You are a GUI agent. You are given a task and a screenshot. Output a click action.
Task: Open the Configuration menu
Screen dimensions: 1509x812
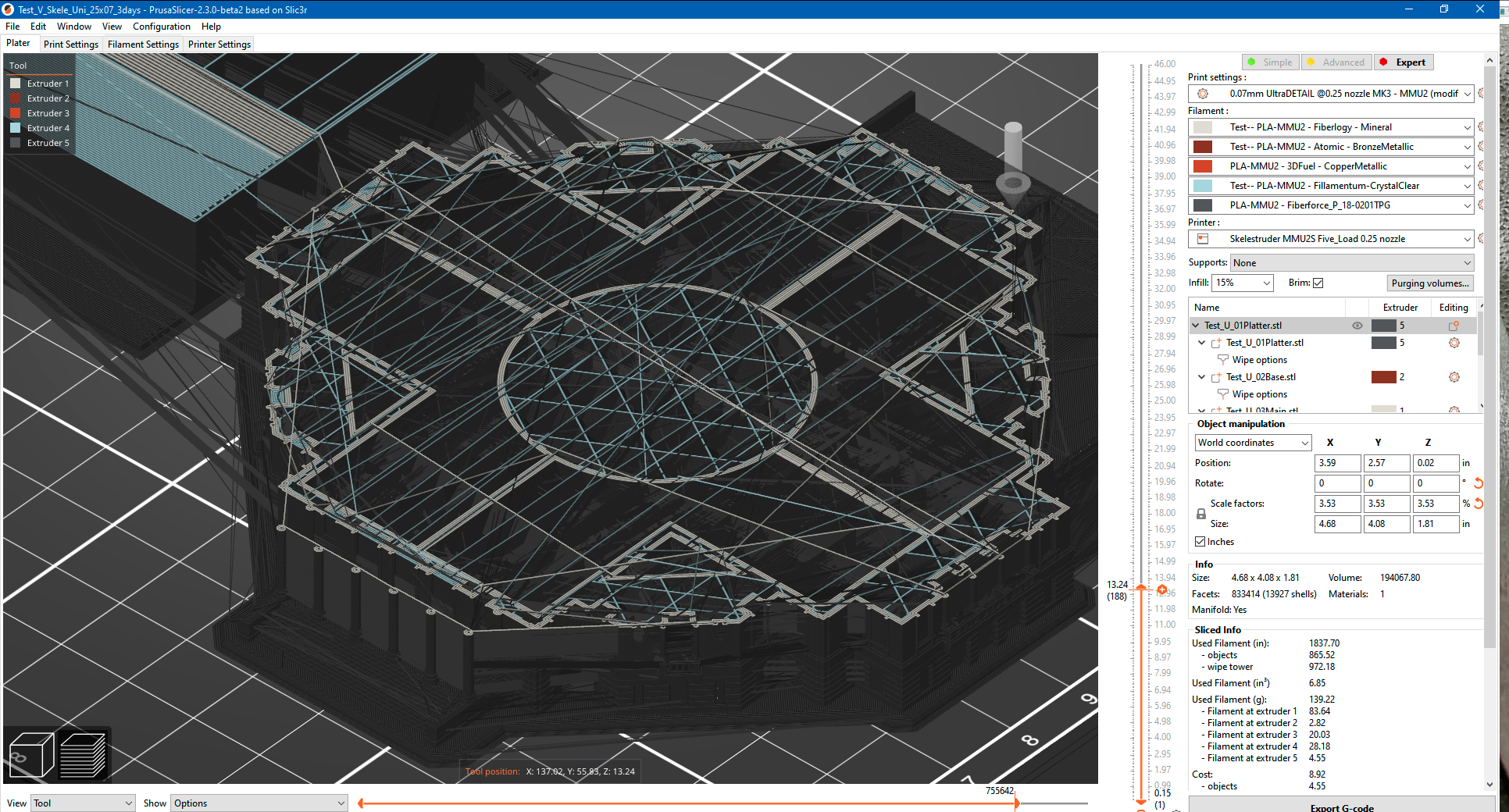tap(161, 26)
